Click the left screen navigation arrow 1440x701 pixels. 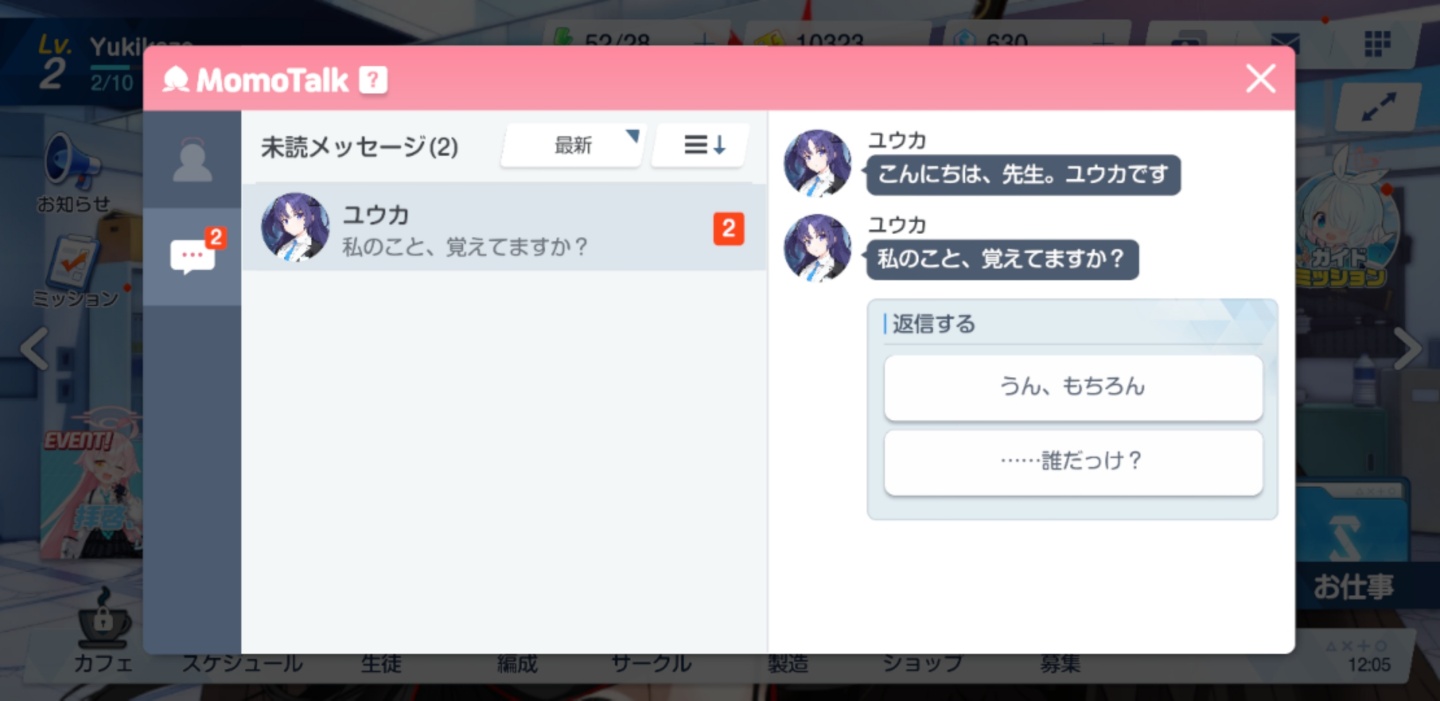[x=33, y=348]
